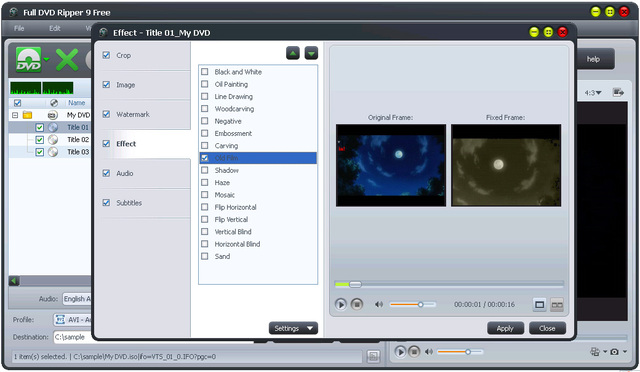
Task: Click the status bar log icon
Action: coord(373,356)
